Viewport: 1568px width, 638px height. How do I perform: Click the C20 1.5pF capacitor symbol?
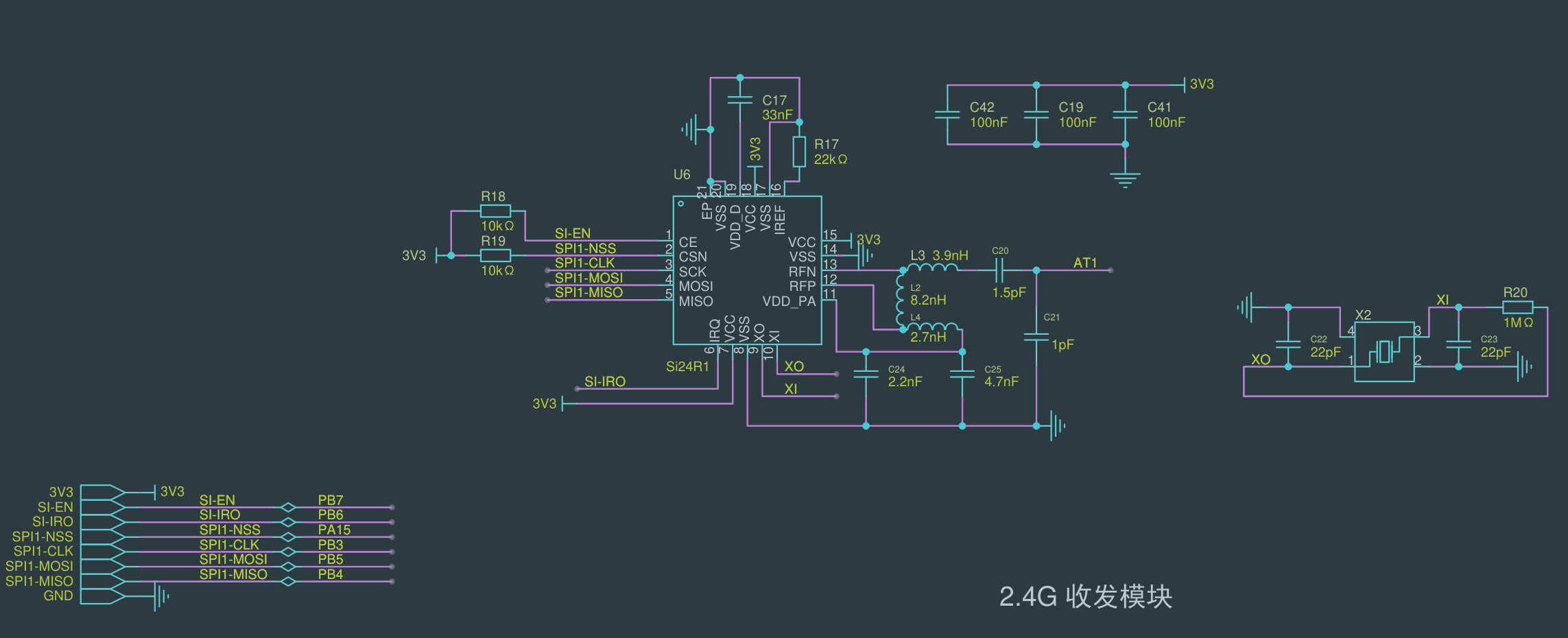(999, 270)
